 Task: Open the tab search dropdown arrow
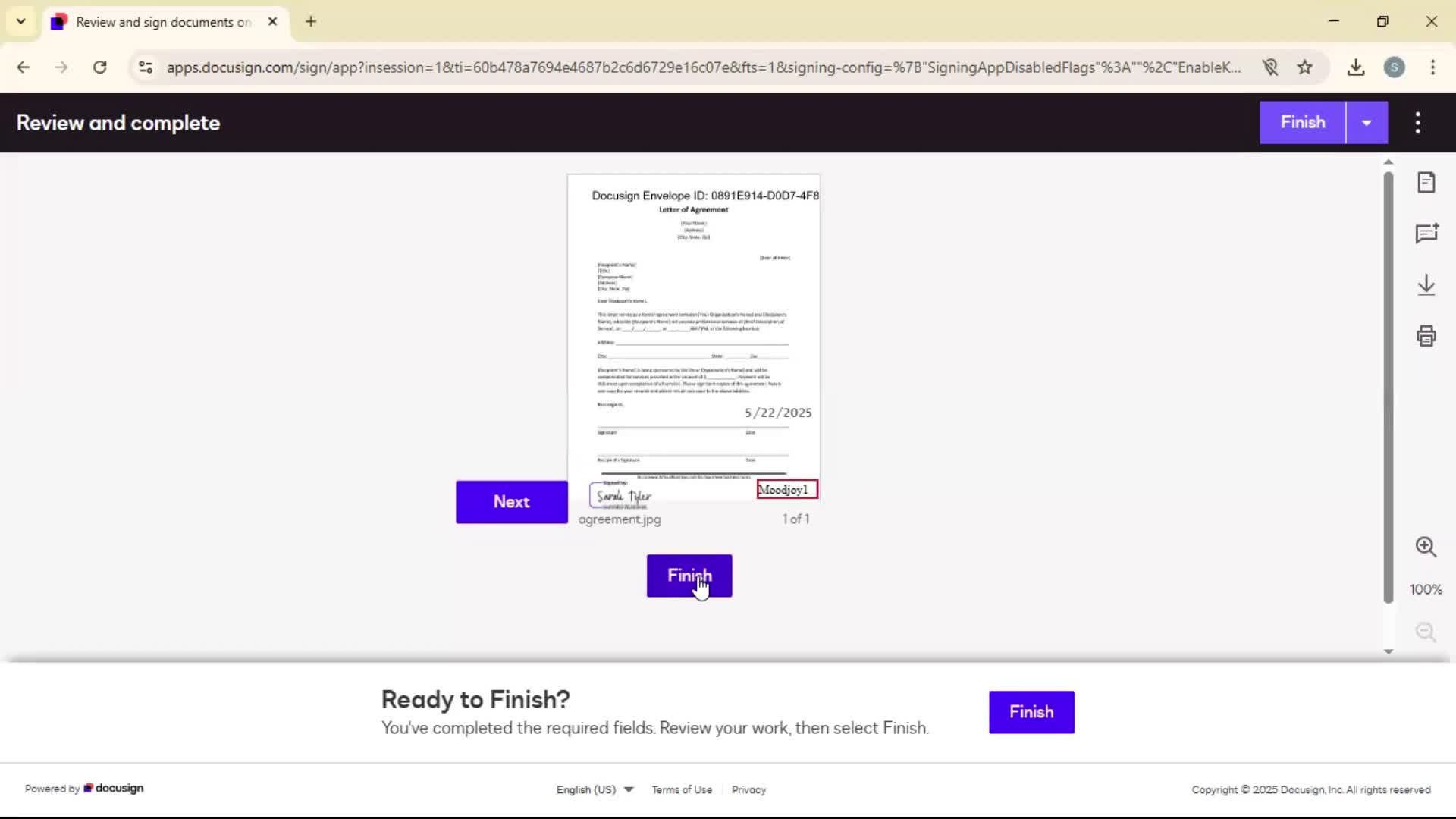point(20,21)
